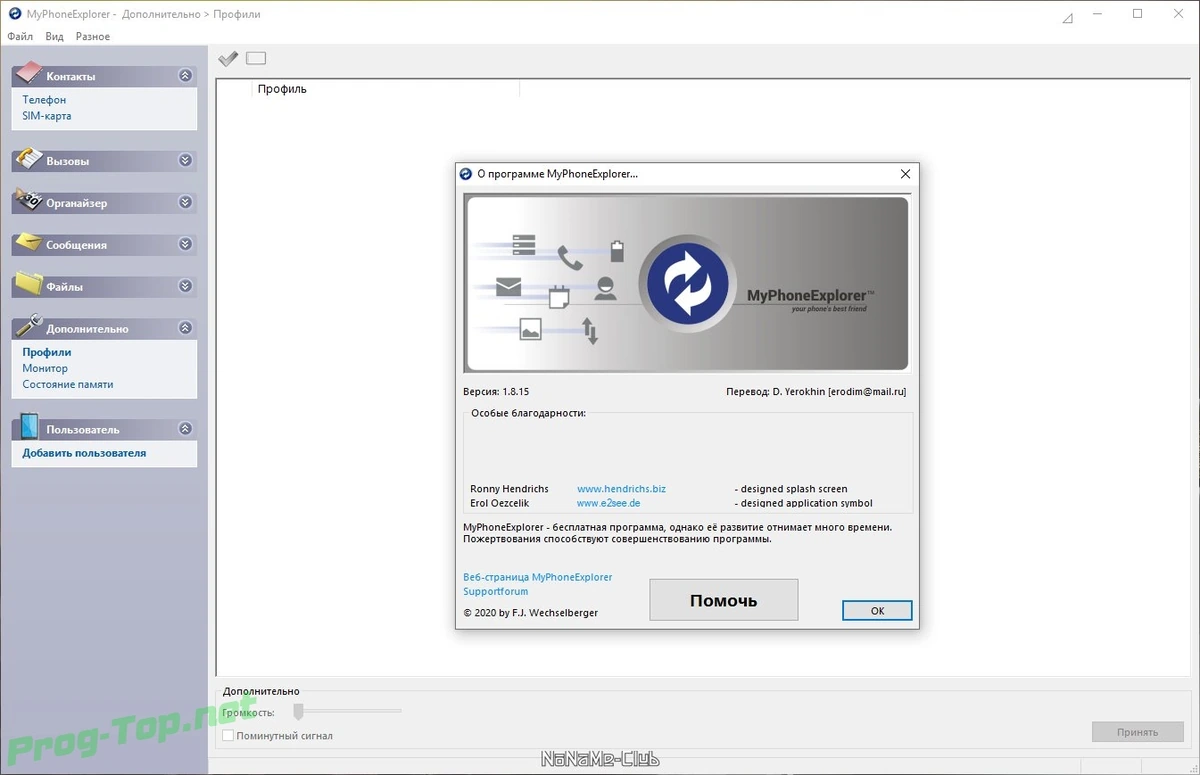The width and height of the screenshot is (1200, 775).
Task: Close the About MyPhoneExplorer dialog
Action: tap(905, 173)
